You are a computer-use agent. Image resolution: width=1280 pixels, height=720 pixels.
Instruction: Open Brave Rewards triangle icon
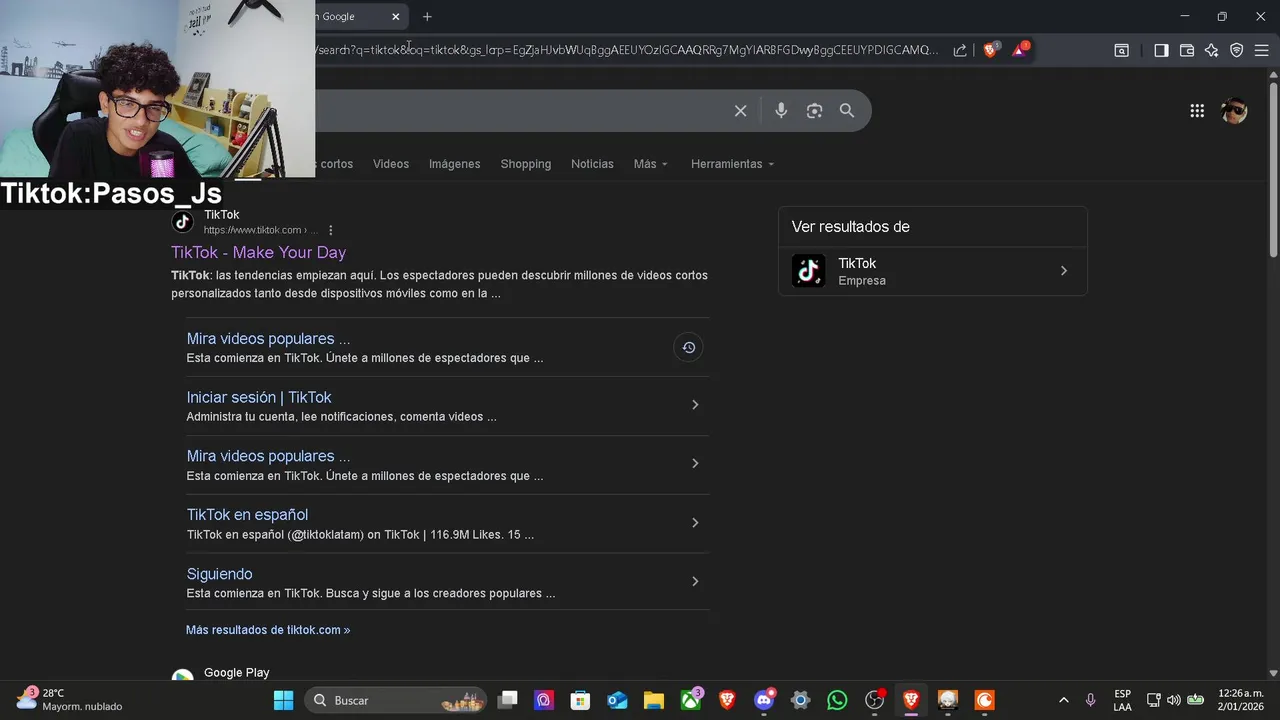pos(1020,50)
